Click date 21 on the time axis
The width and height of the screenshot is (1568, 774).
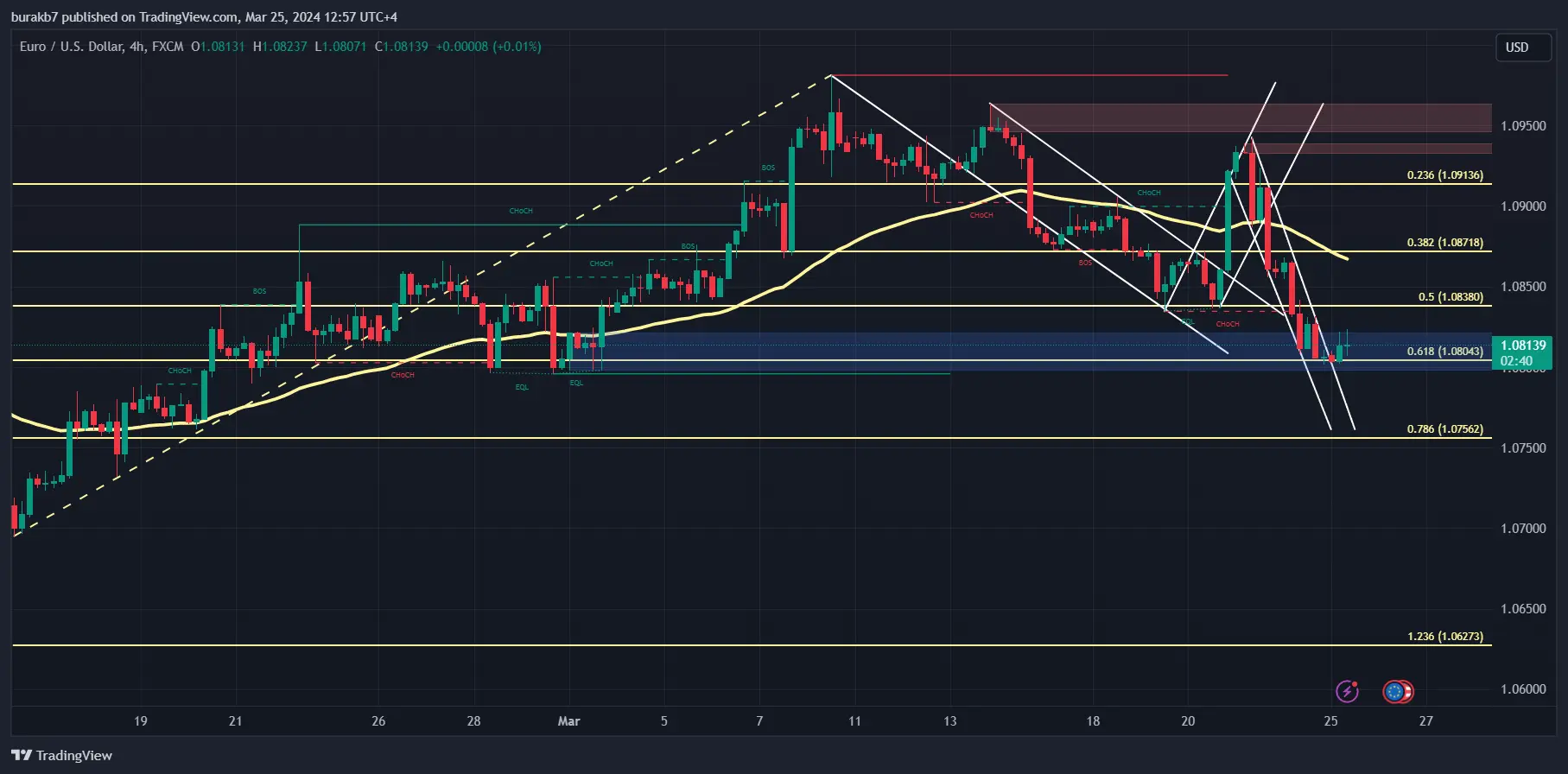click(x=235, y=721)
